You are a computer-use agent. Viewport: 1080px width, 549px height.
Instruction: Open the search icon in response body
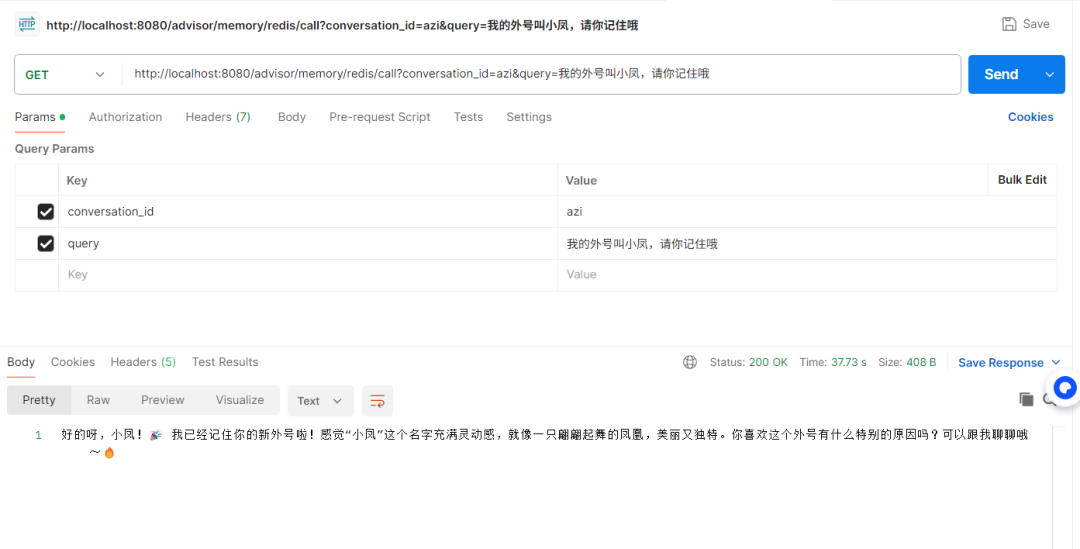[x=1050, y=400]
